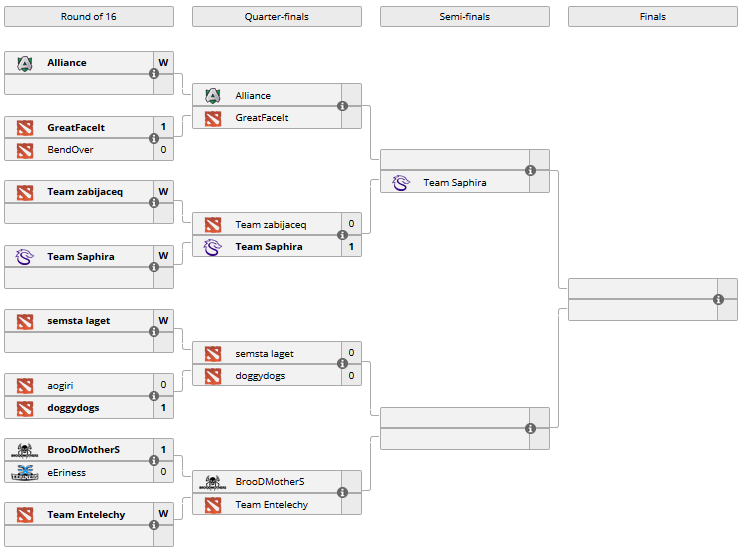The width and height of the screenshot is (752, 556).
Task: Click the BrooDMotherS logo in Quarter-finals
Action: 212,482
